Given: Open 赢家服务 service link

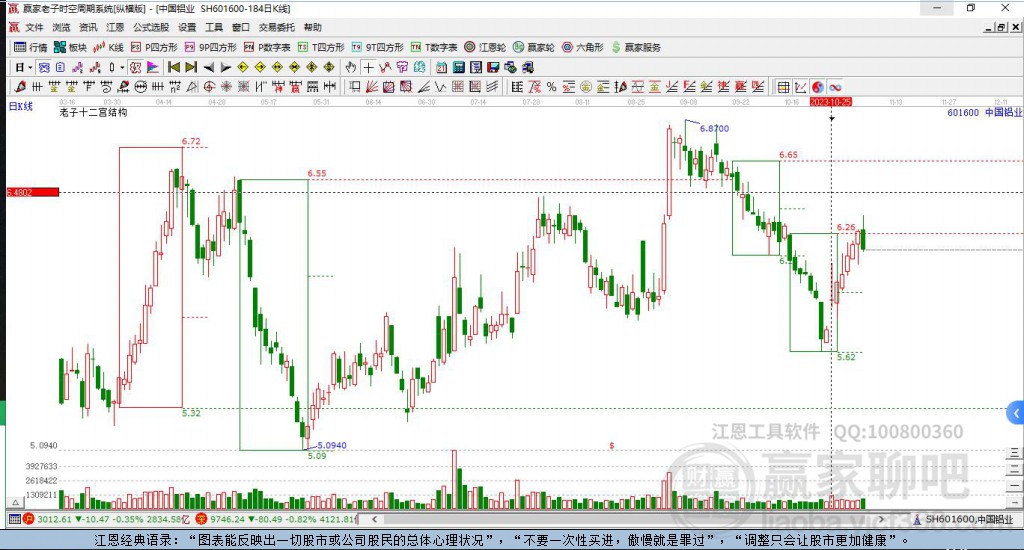Looking at the screenshot, I should tap(636, 47).
